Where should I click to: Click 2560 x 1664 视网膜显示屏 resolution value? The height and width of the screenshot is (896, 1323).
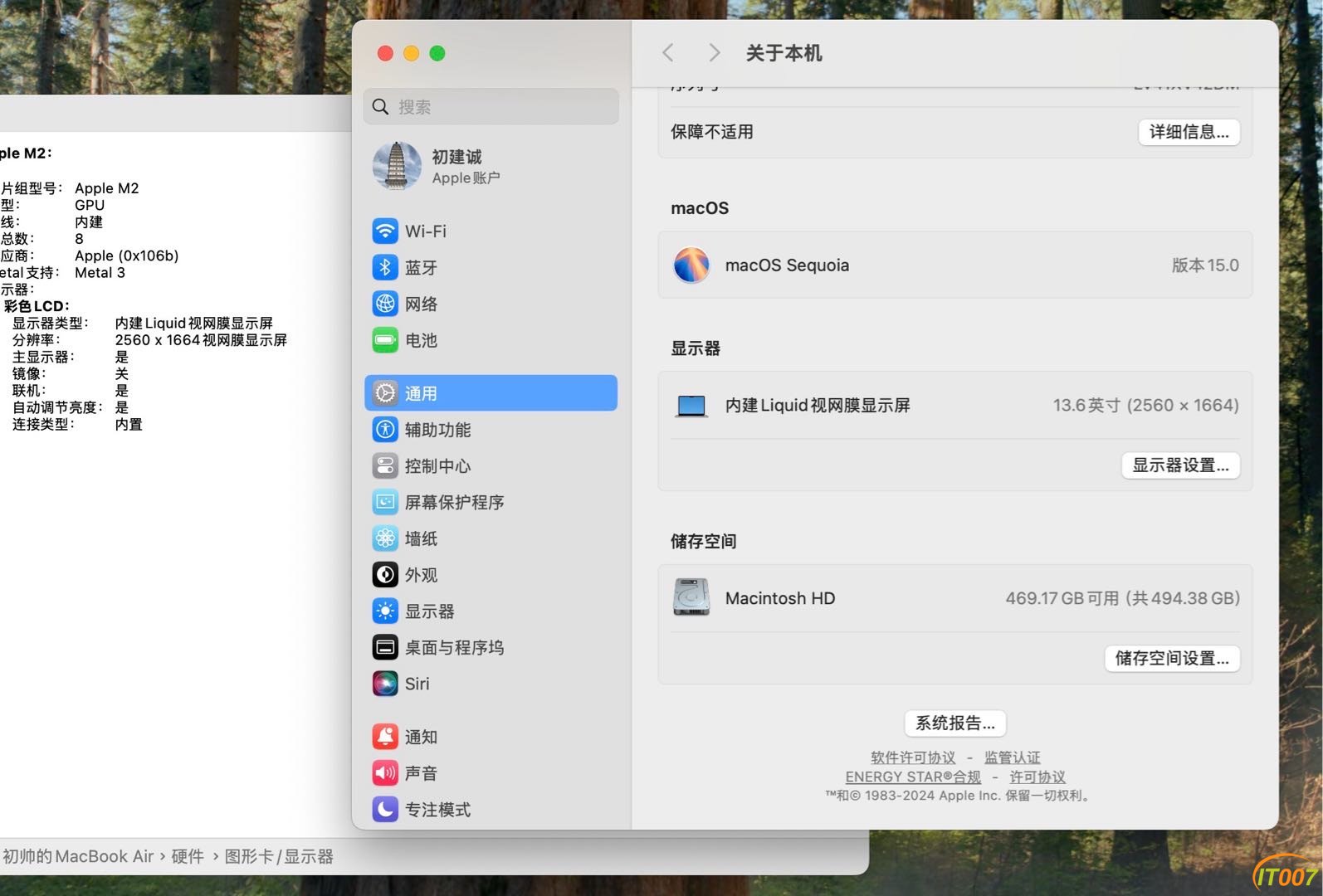point(201,340)
